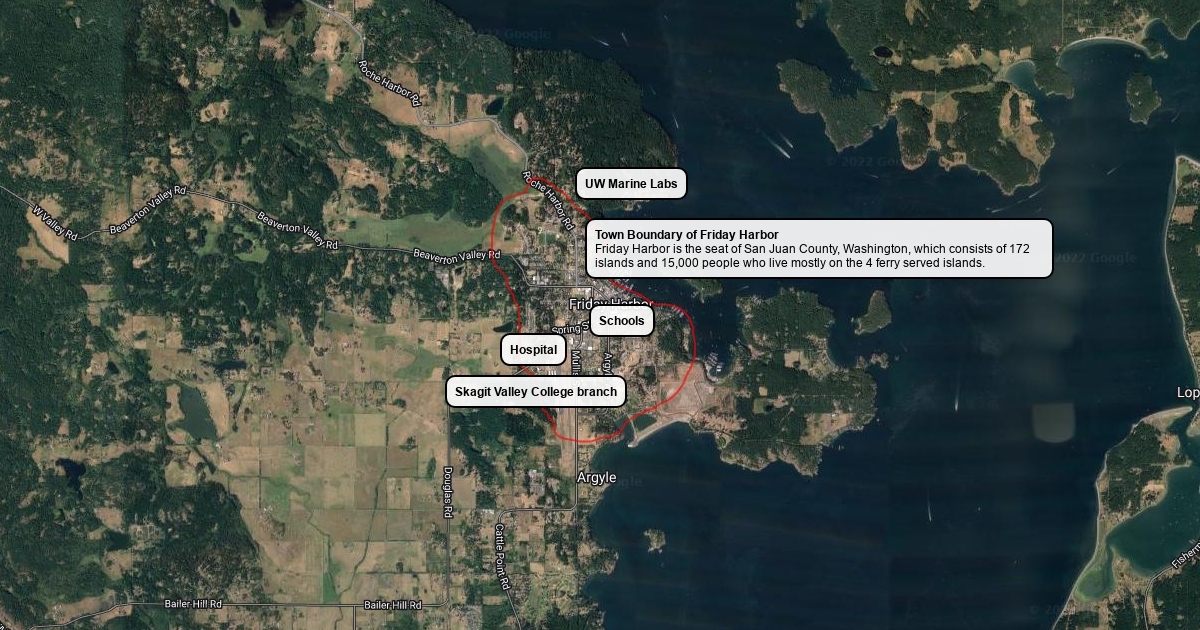Viewport: 1200px width, 630px height.
Task: Click the description text mentioning San Juan County
Action: (x=811, y=256)
